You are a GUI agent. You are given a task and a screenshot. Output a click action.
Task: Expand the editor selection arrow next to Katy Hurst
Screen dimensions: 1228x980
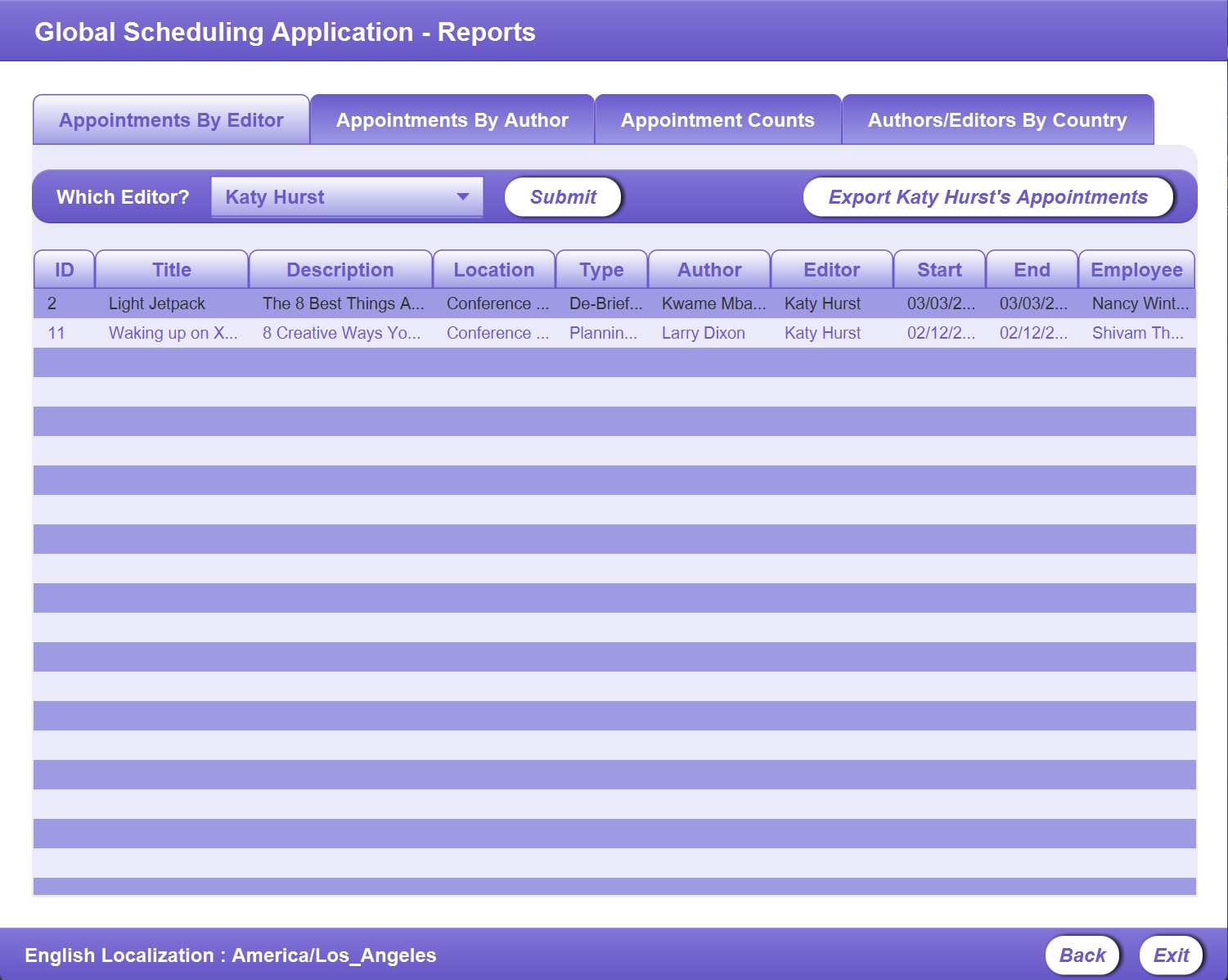[463, 196]
